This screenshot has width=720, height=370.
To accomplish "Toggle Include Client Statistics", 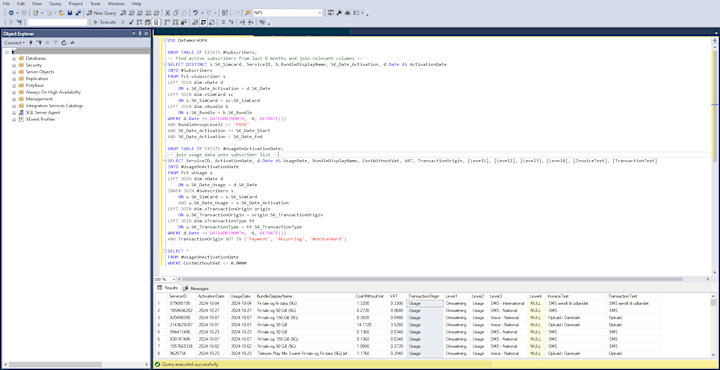I will pyautogui.click(x=184, y=22).
